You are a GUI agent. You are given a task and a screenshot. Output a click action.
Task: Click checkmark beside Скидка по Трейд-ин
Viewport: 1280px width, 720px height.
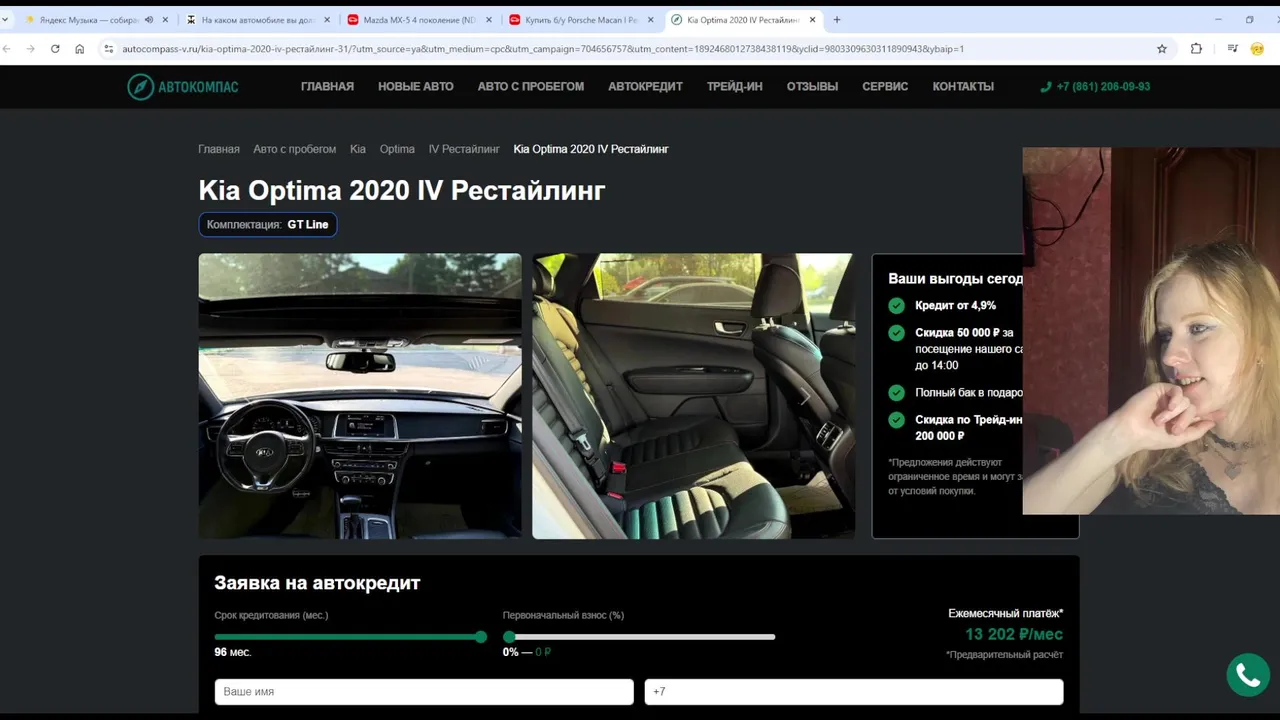(897, 420)
